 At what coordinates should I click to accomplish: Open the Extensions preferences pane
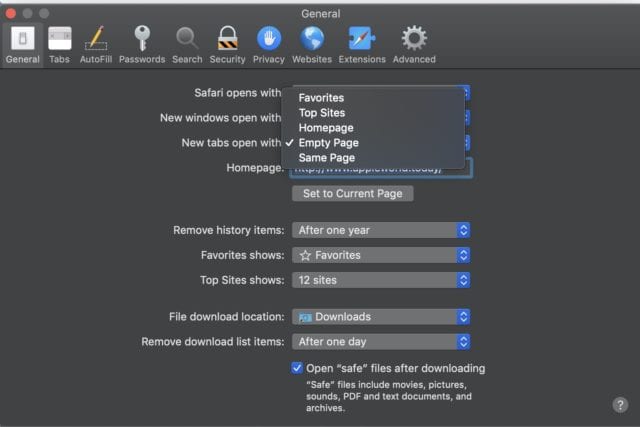[361, 44]
